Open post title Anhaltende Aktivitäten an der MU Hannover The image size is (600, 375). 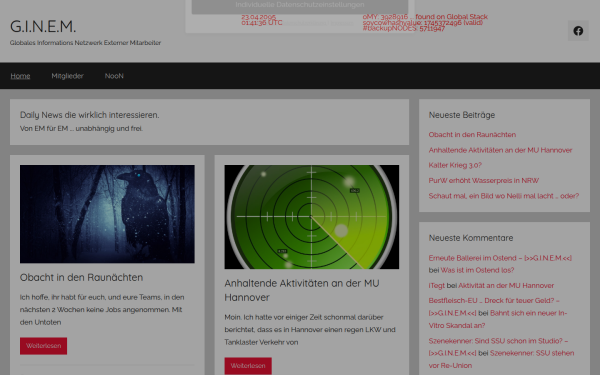tap(302, 290)
